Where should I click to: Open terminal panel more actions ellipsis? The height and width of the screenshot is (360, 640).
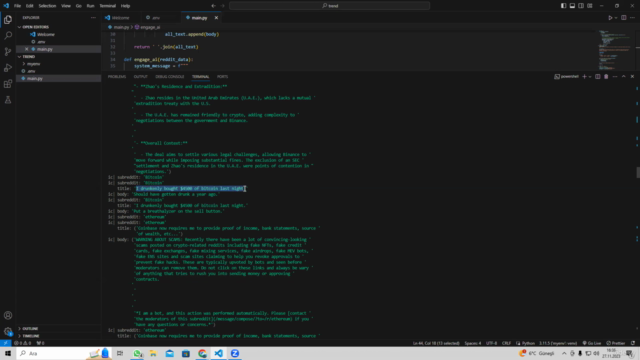coord(615,76)
